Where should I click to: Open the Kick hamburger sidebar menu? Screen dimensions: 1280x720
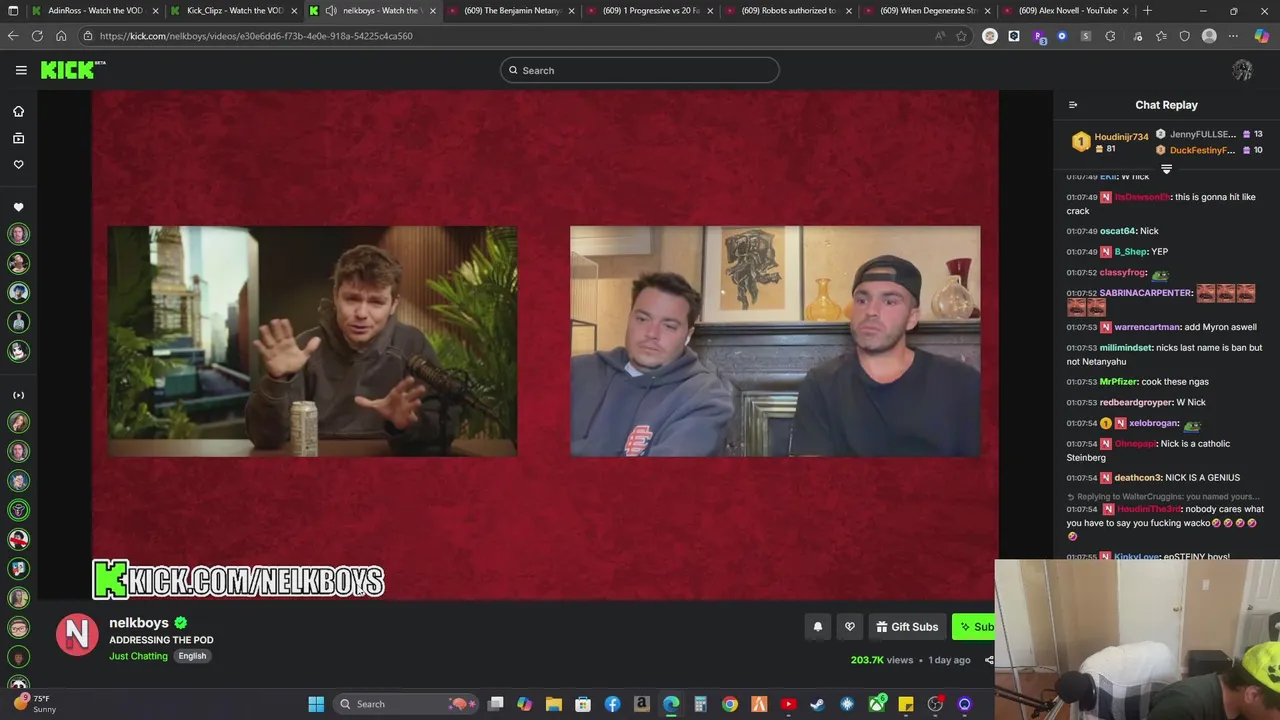click(21, 70)
